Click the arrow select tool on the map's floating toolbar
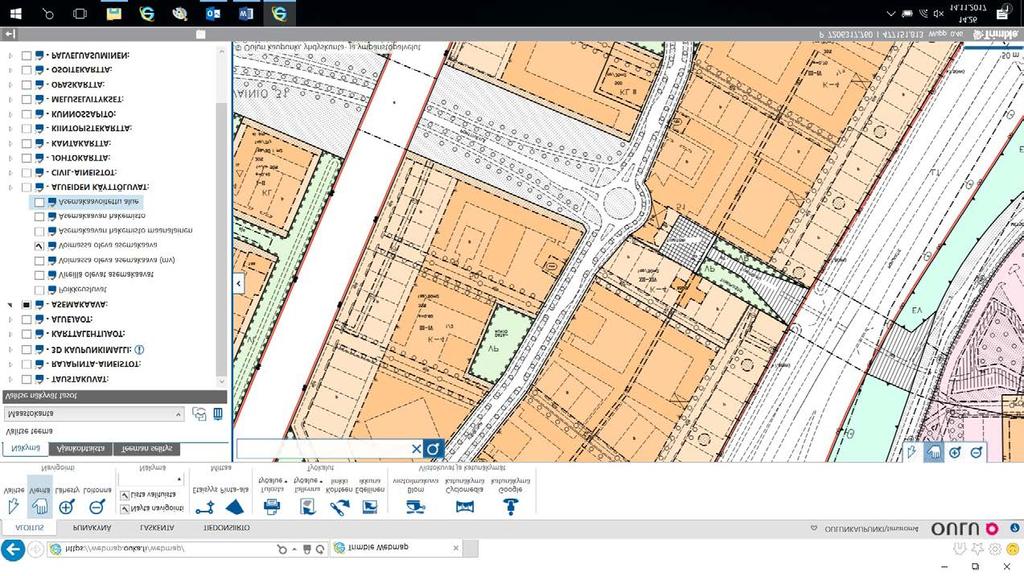1024x576 pixels. pyautogui.click(x=912, y=452)
